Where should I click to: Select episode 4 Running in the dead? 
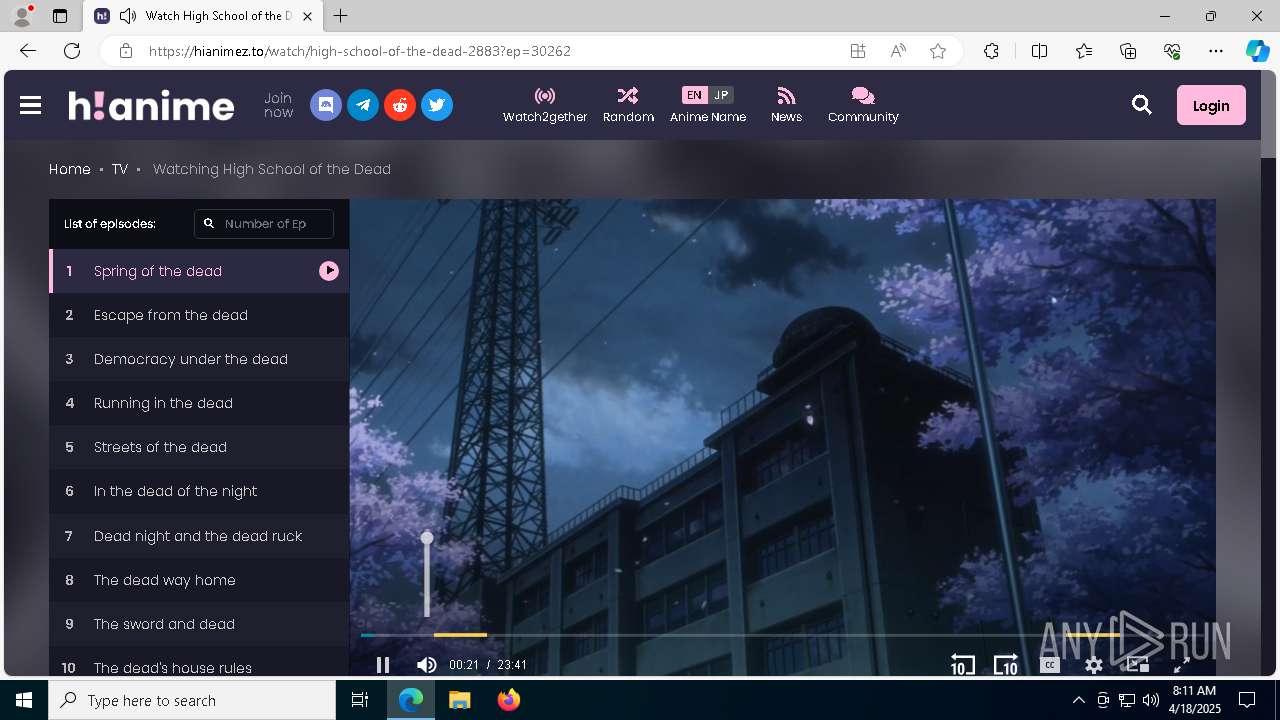point(199,403)
